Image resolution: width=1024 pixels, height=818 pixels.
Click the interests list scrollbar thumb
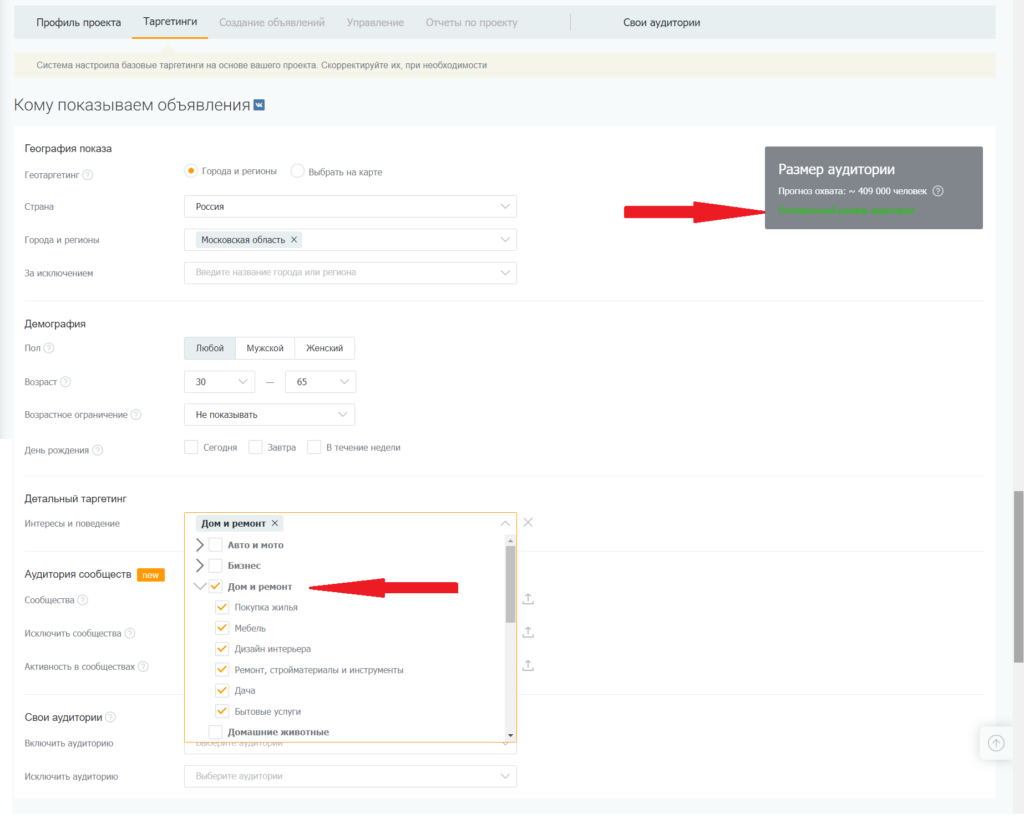[x=510, y=584]
